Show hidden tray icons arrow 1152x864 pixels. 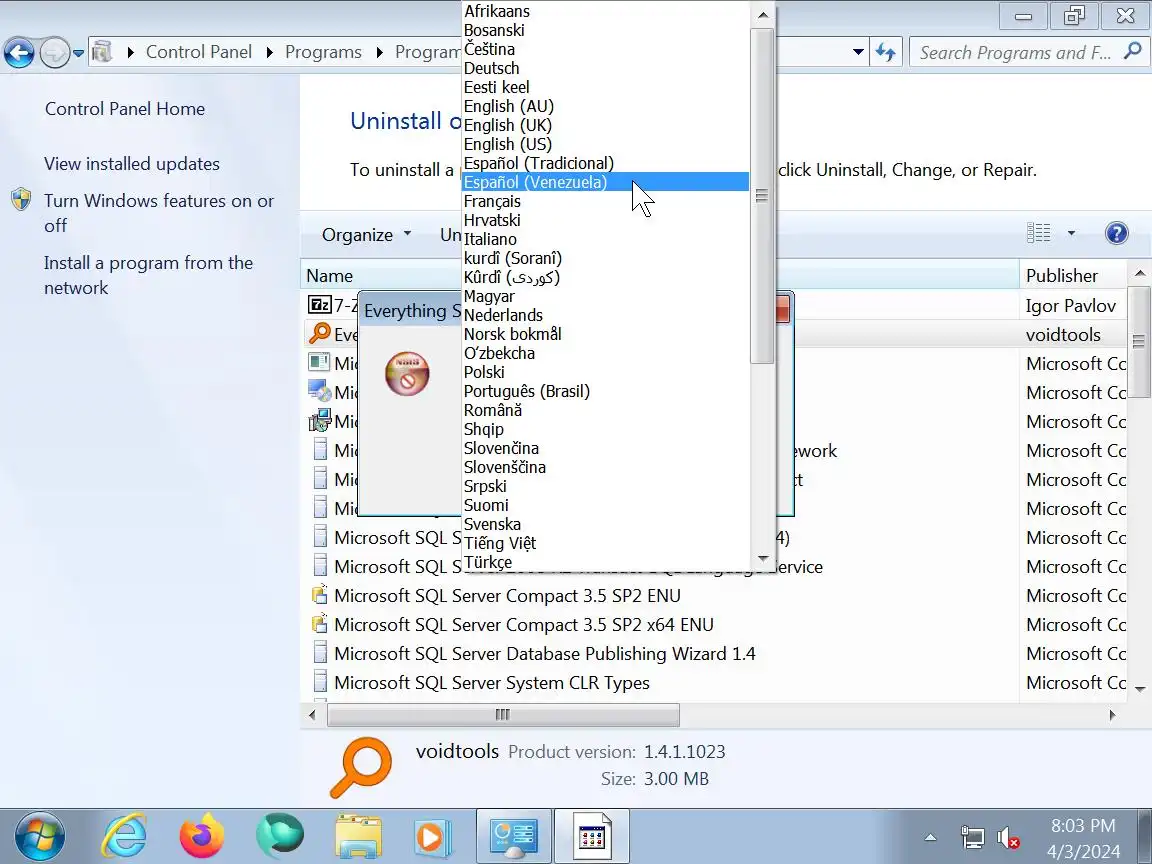(930, 837)
